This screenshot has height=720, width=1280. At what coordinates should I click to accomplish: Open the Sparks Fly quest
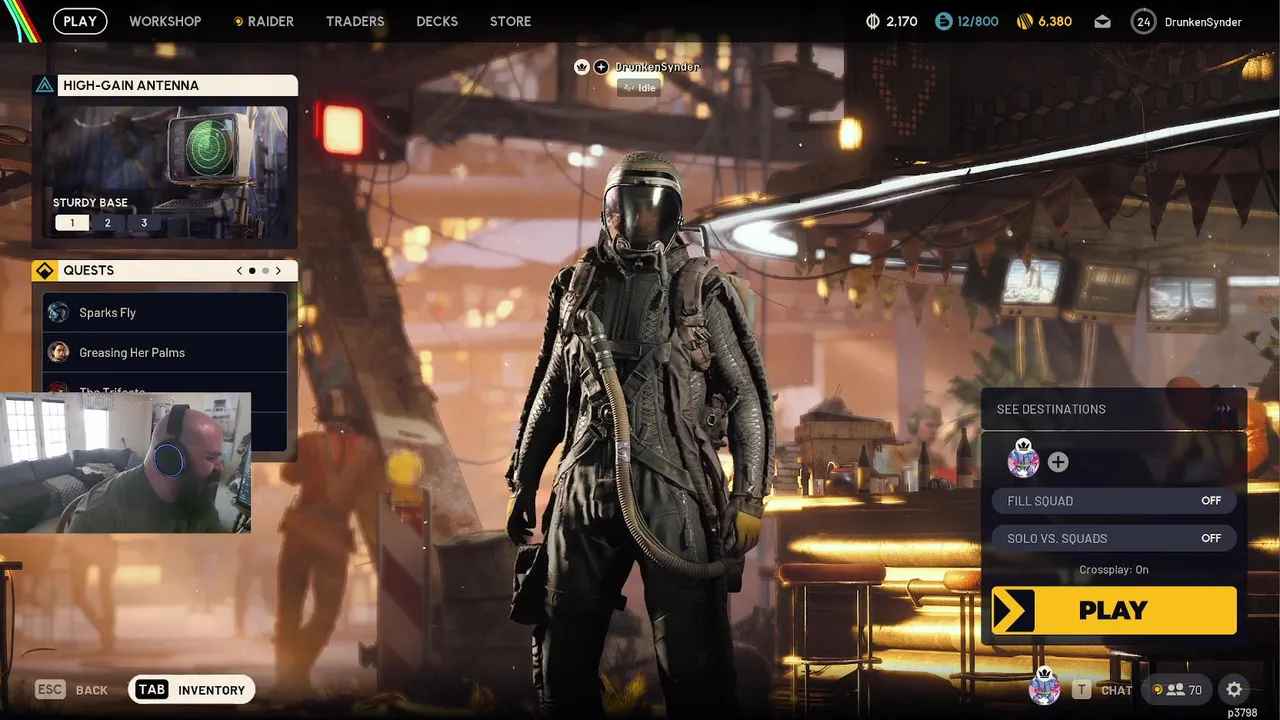pyautogui.click(x=165, y=312)
